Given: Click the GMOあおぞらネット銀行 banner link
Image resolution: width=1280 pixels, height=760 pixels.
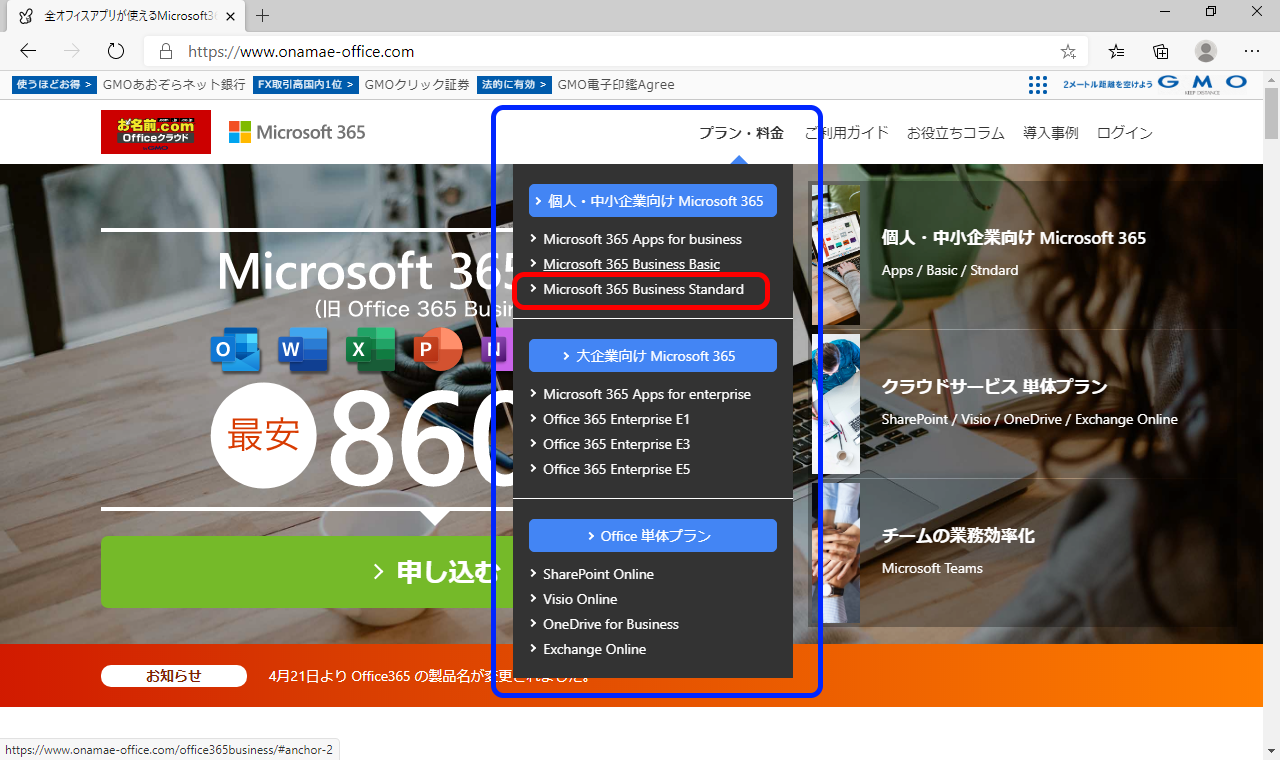Looking at the screenshot, I should 174,85.
